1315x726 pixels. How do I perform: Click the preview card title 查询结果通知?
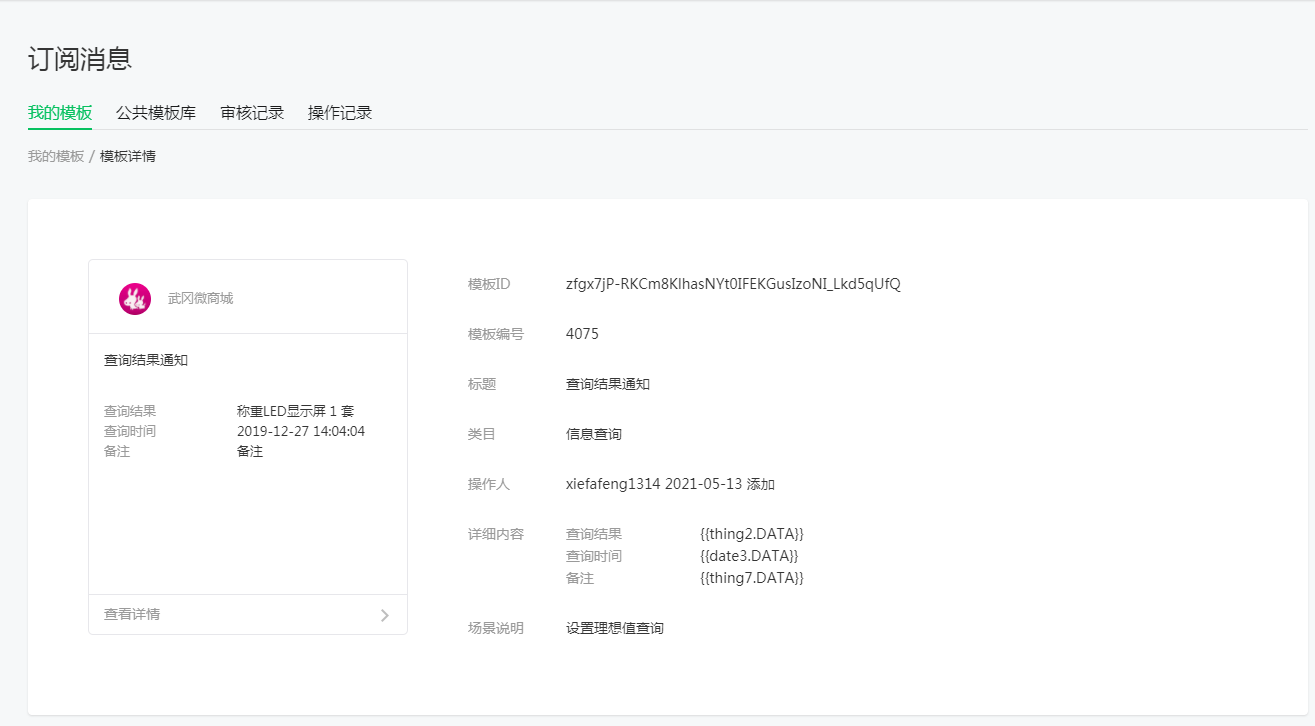coord(146,360)
